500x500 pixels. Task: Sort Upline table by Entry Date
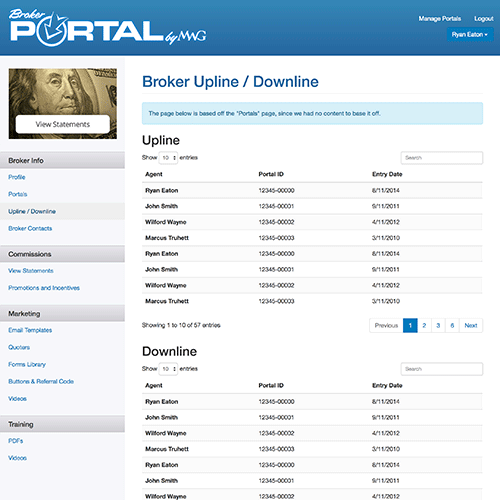387,174
